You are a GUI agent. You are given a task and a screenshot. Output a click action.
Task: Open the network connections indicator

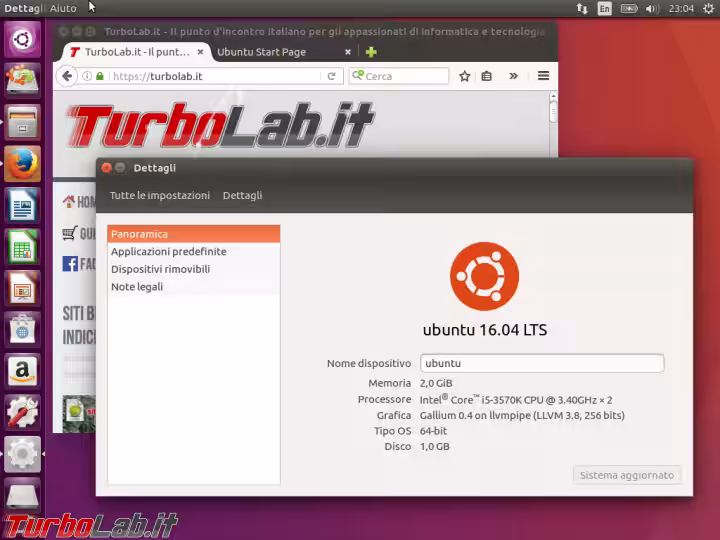pos(582,8)
